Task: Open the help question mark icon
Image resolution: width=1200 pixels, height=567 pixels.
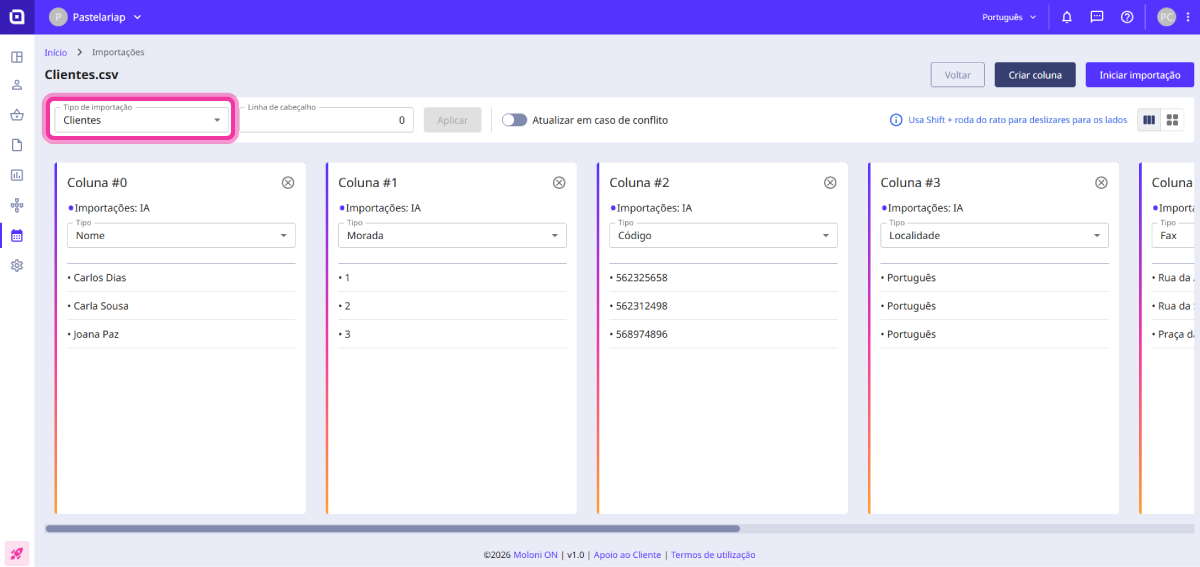Action: coord(1127,17)
